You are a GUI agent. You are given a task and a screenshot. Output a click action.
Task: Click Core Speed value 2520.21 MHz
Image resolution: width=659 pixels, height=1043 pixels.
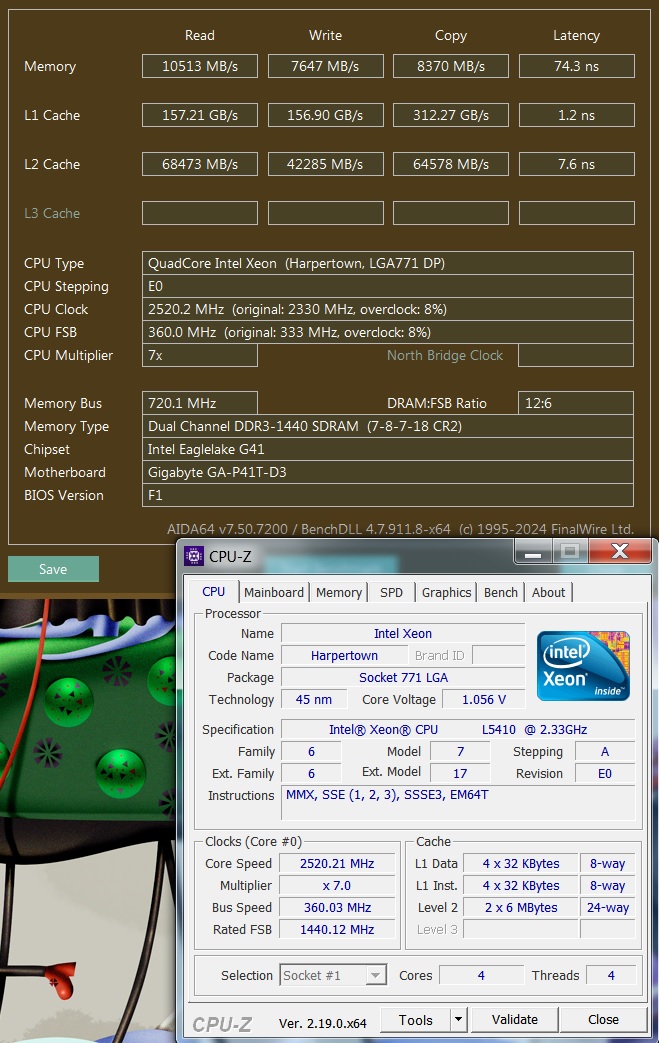tap(337, 863)
